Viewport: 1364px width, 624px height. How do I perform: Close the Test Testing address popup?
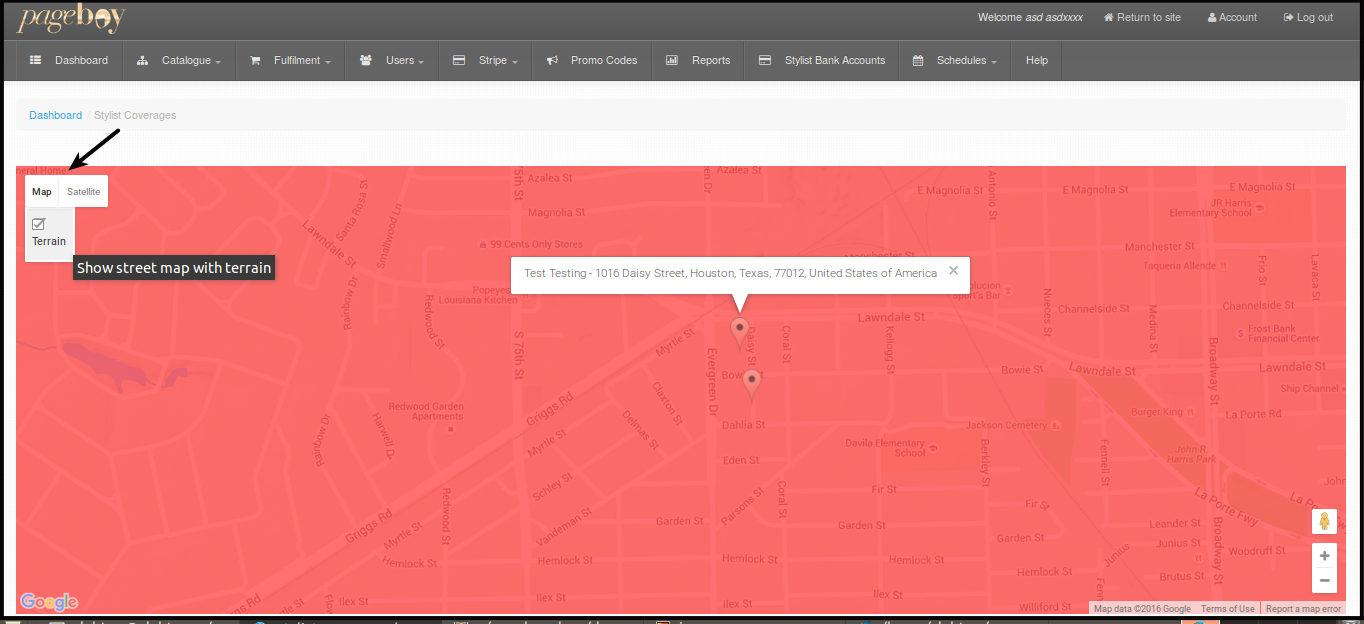953,270
